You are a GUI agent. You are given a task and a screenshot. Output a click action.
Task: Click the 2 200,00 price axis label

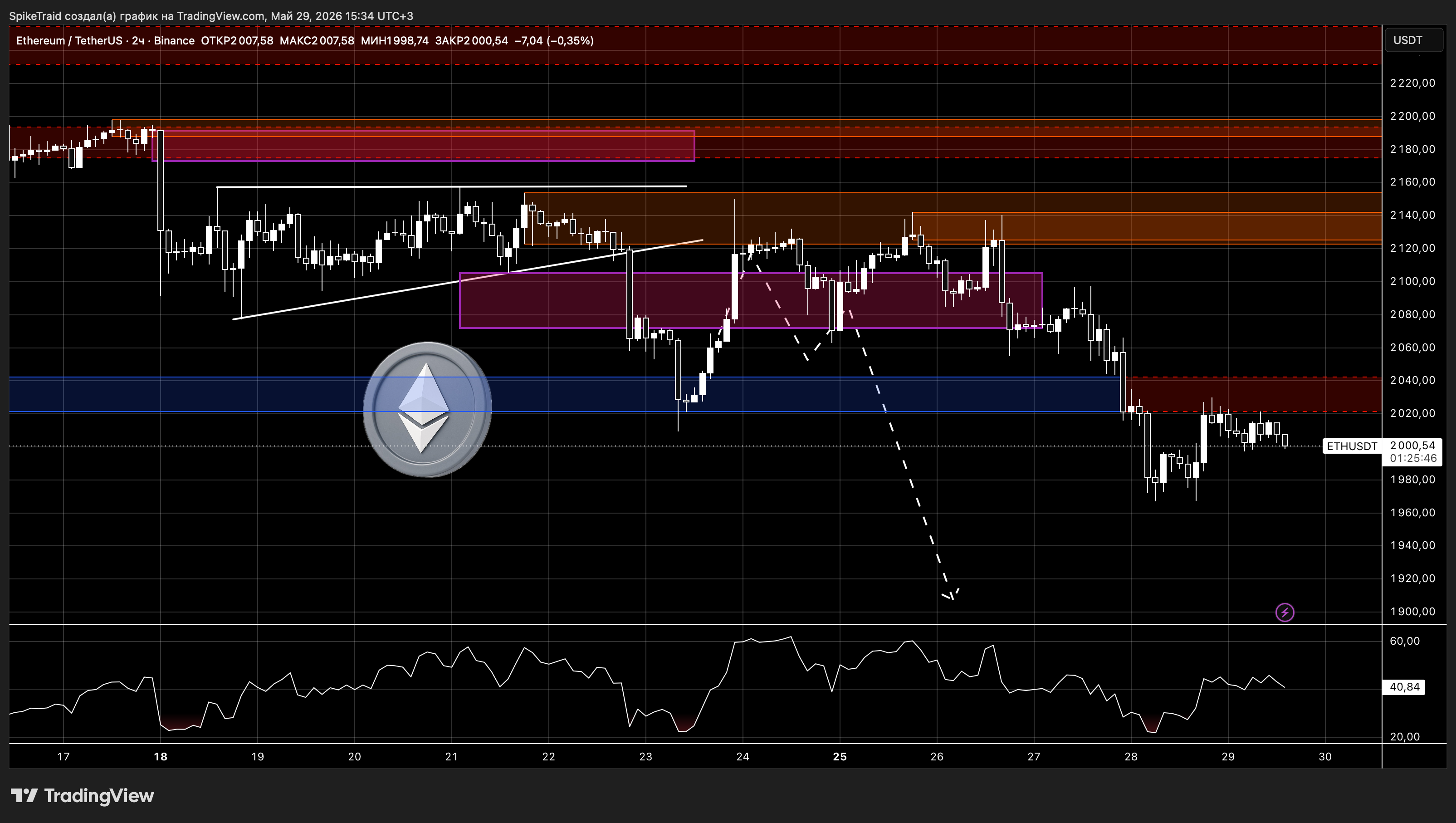pyautogui.click(x=1412, y=116)
